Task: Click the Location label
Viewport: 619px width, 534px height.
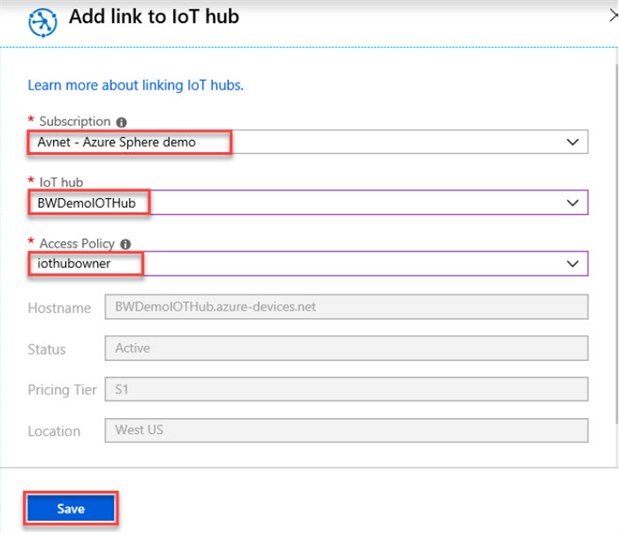Action: [54, 431]
